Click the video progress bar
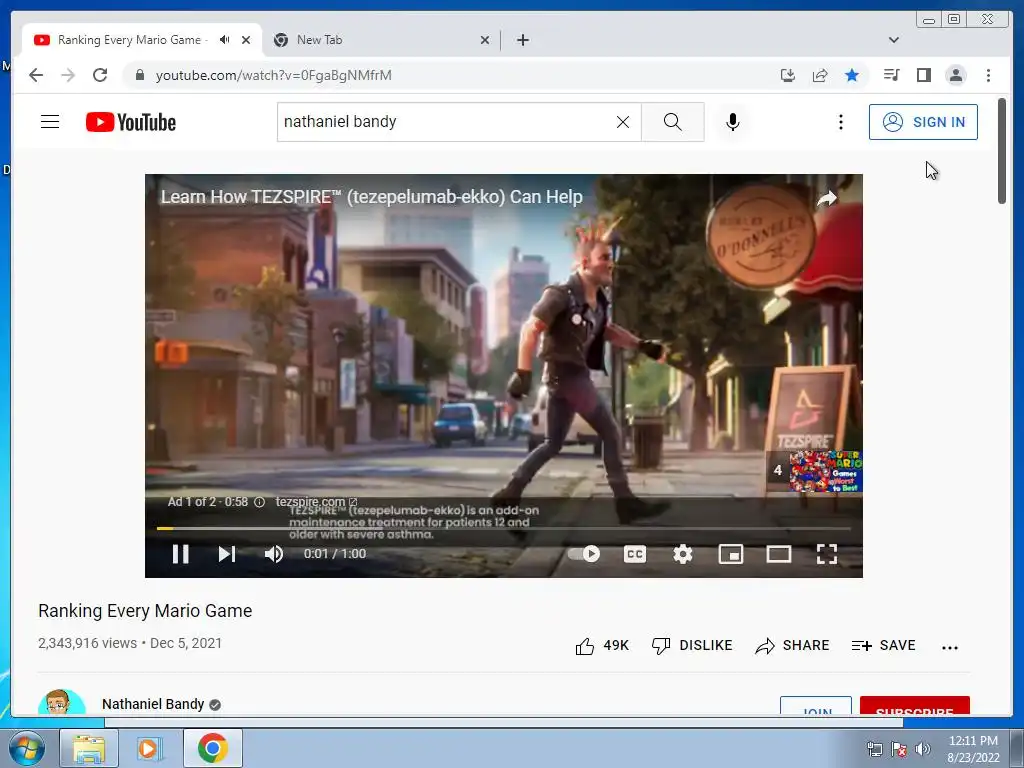 coord(504,528)
